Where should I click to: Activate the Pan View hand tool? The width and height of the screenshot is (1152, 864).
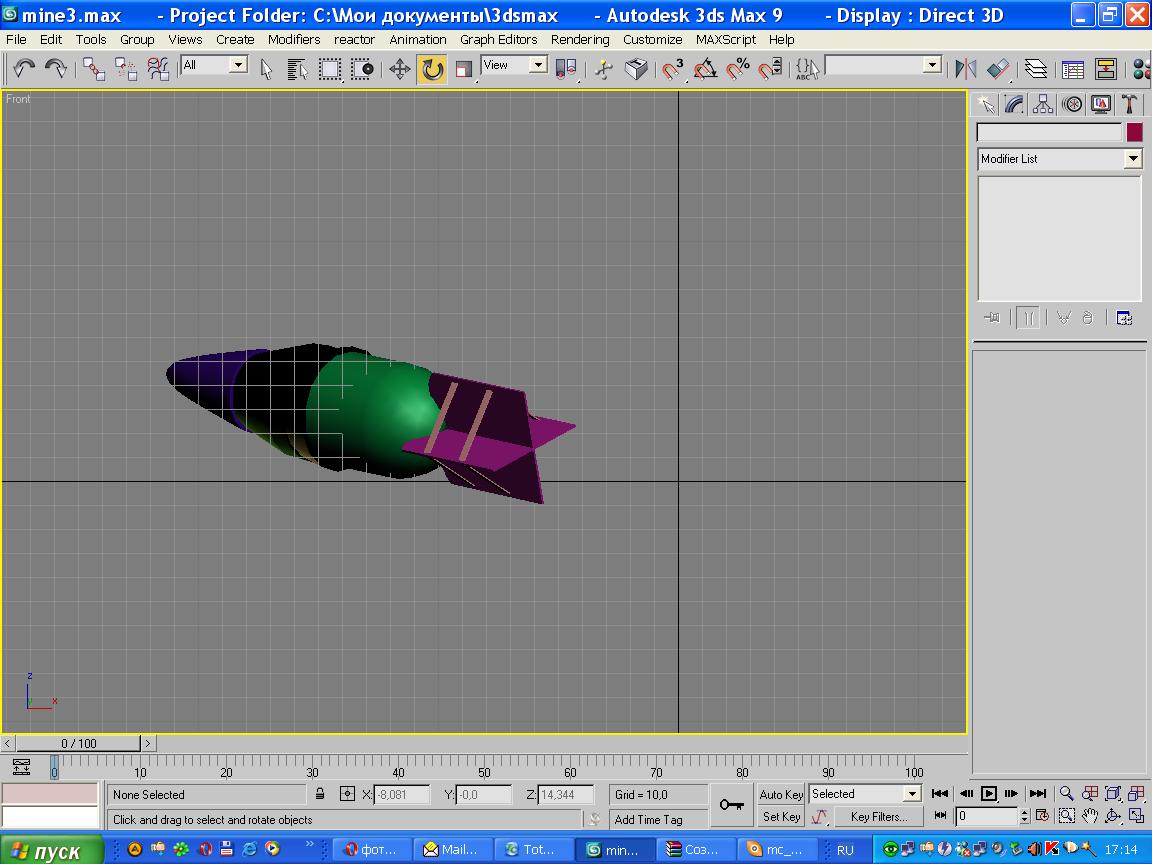(x=1090, y=816)
